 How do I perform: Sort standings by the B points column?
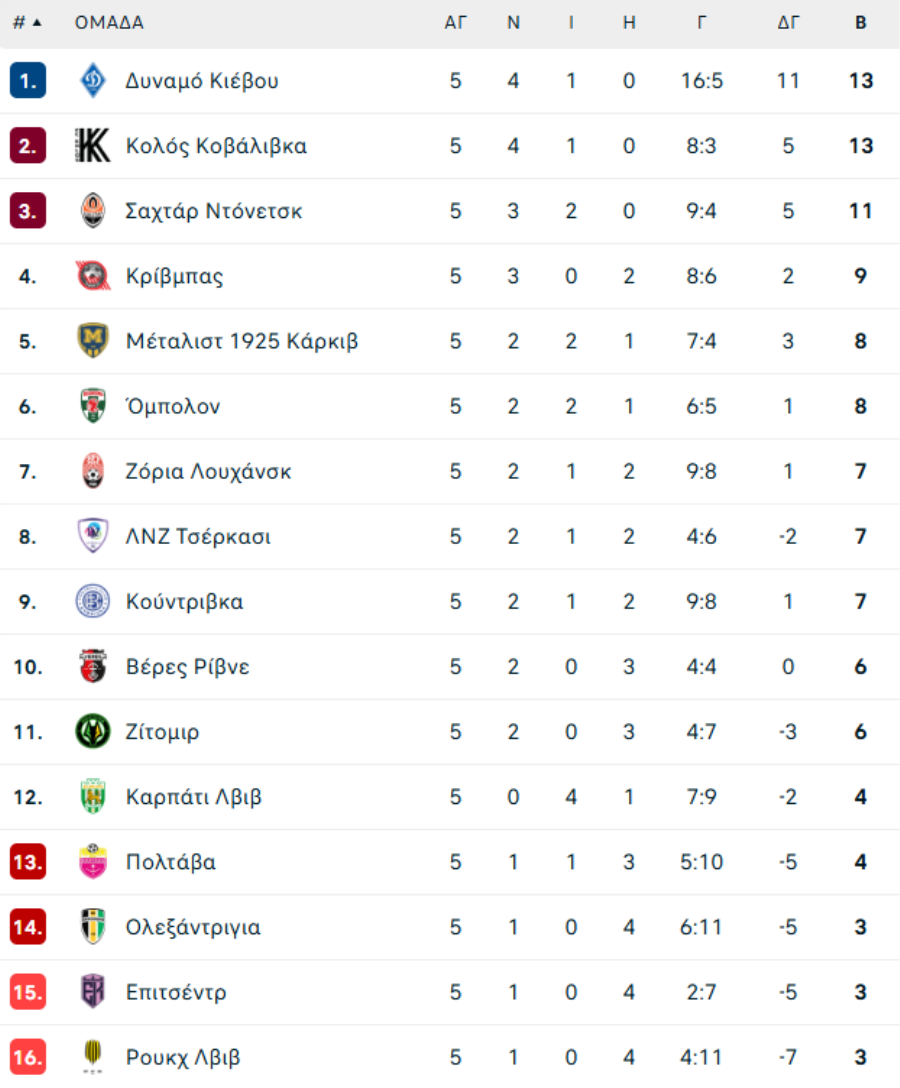tap(860, 23)
